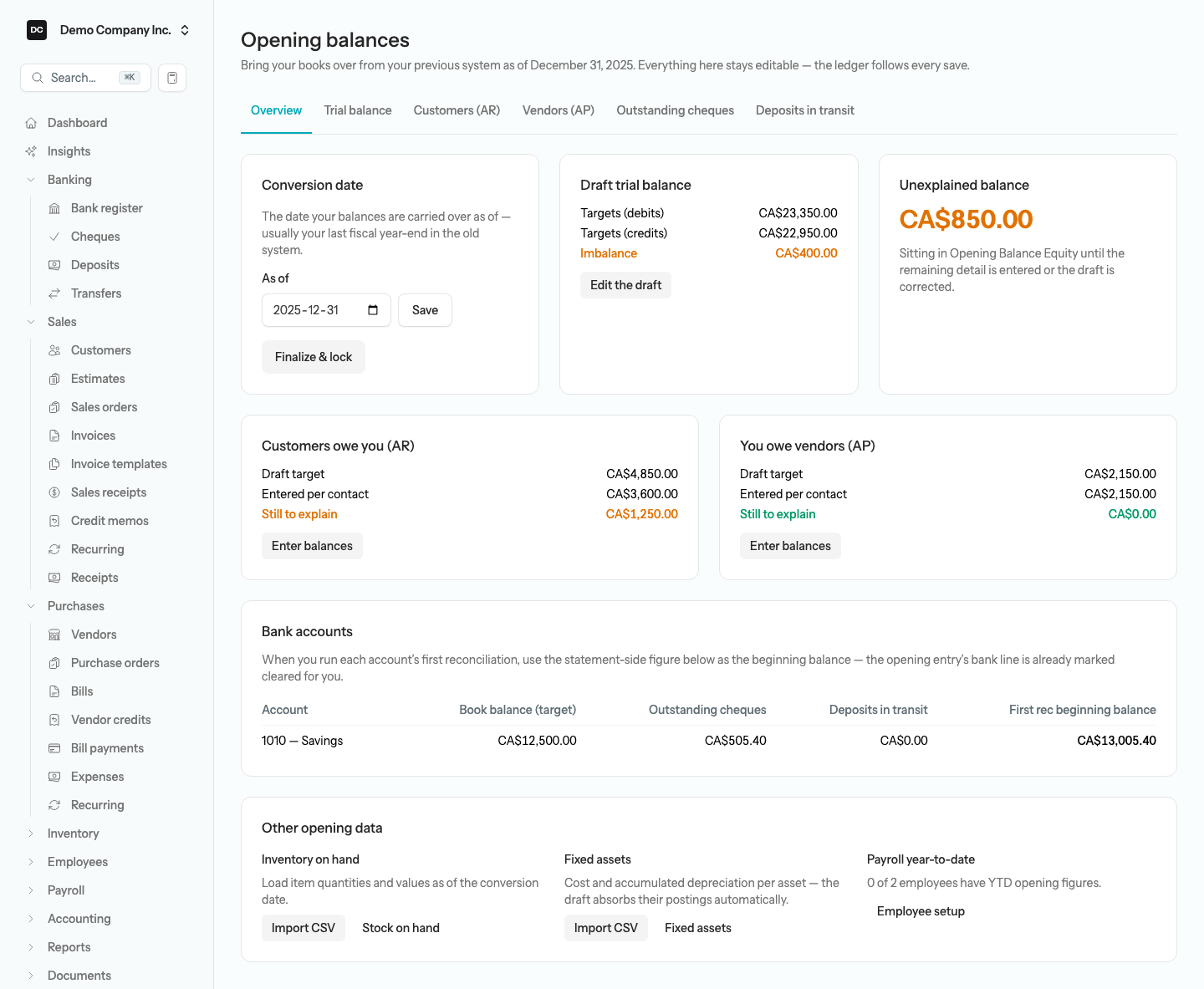The height and width of the screenshot is (989, 1204).
Task: Click the Bank register building icon
Action: [54, 208]
